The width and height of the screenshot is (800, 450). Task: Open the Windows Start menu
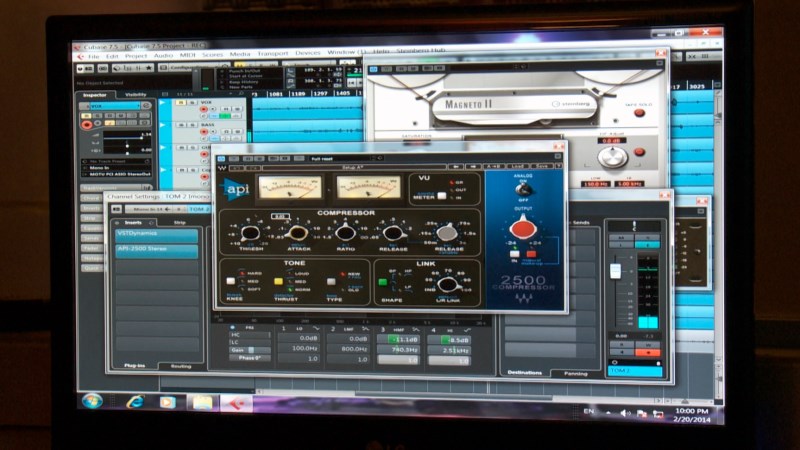[92, 401]
